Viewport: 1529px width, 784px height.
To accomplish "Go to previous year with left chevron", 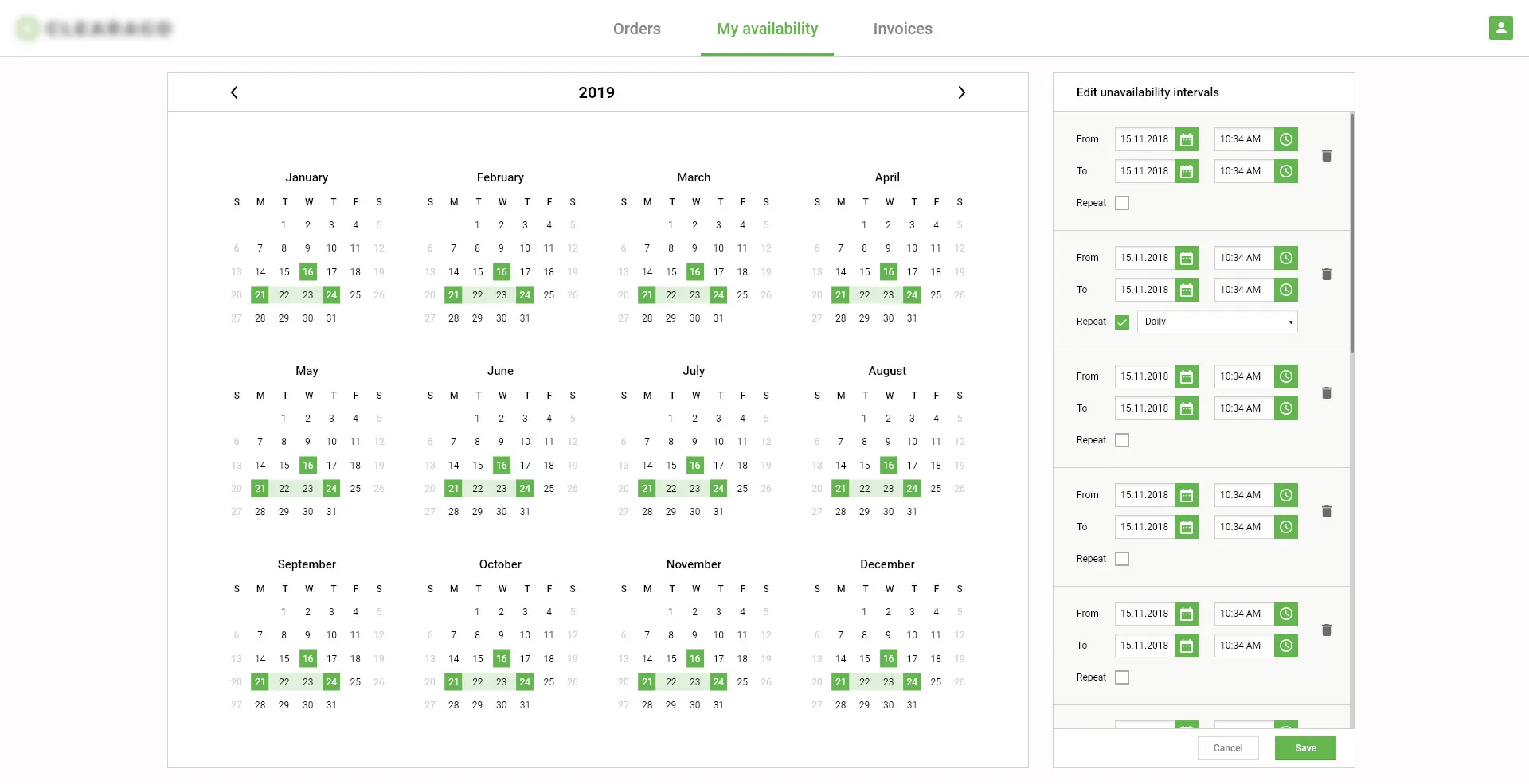I will click(x=234, y=92).
